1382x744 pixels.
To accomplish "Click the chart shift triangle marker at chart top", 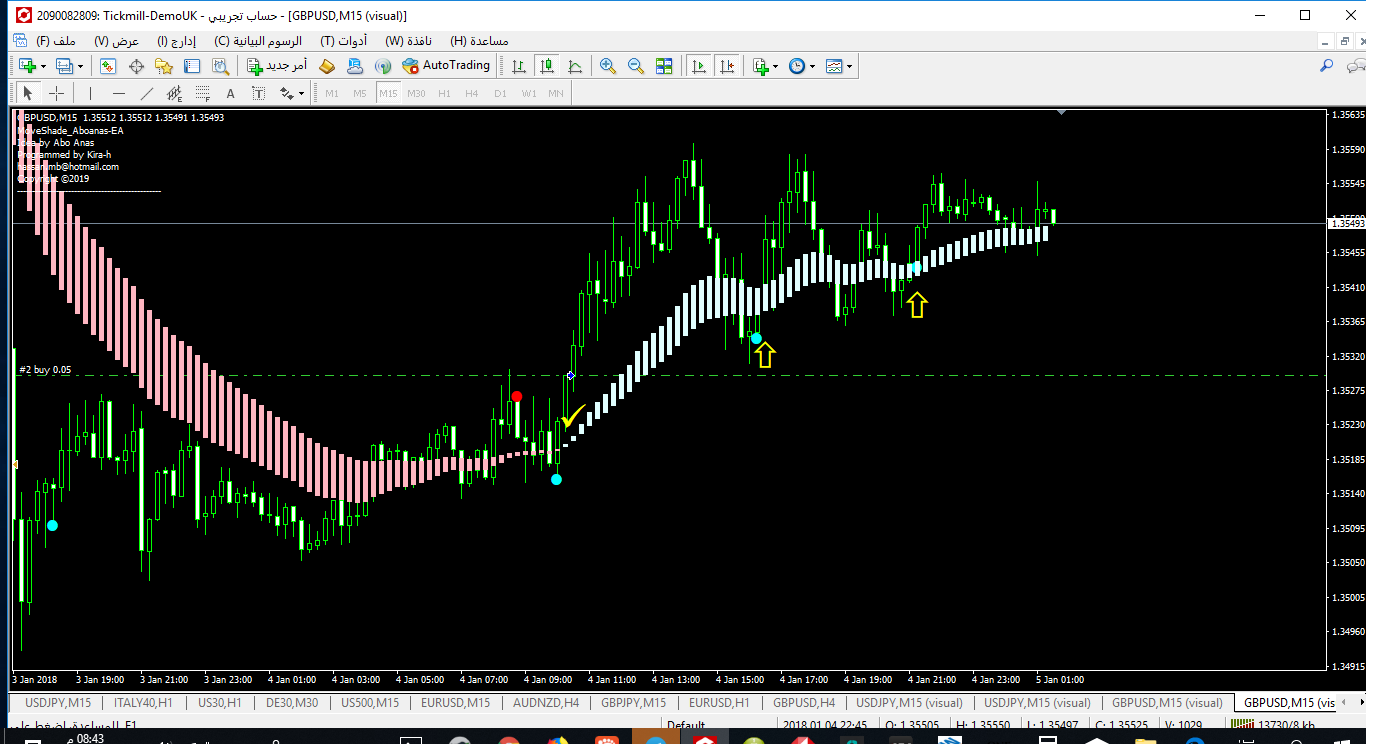I will 1061,113.
